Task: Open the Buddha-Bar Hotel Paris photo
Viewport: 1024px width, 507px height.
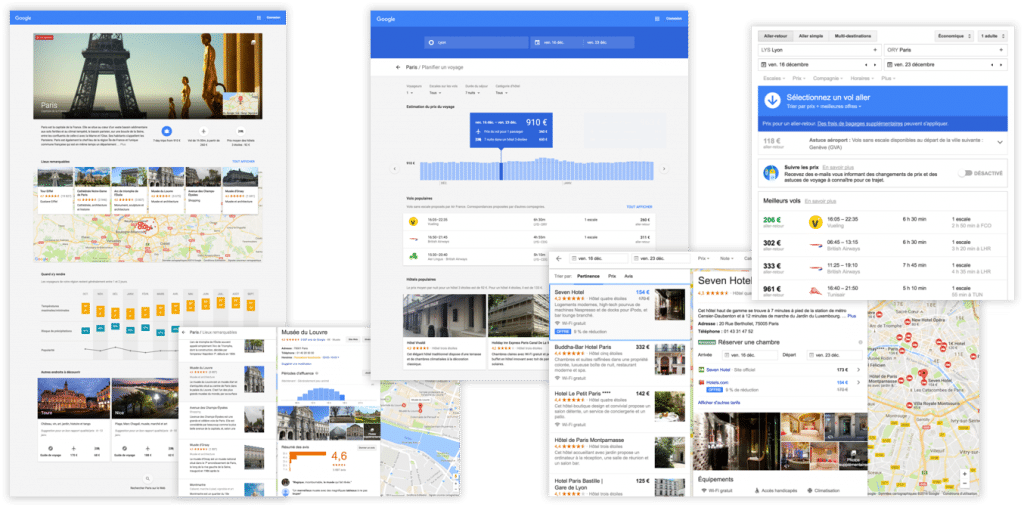Action: click(670, 359)
